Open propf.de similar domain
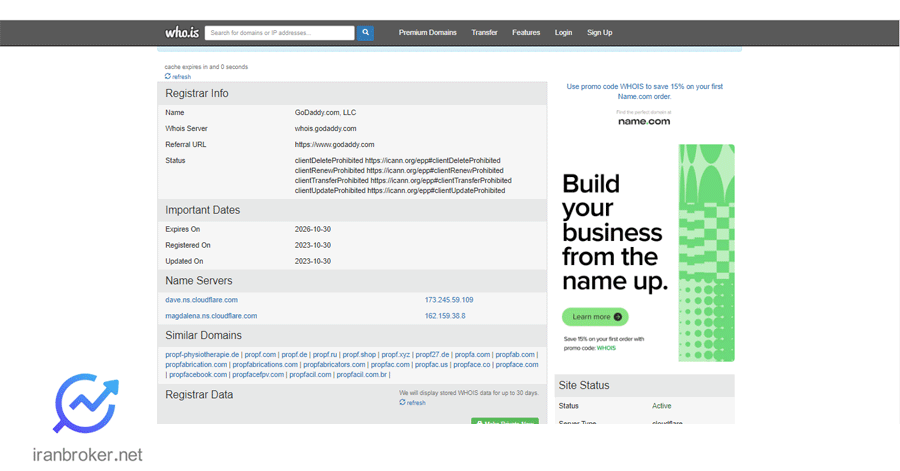 click(294, 355)
